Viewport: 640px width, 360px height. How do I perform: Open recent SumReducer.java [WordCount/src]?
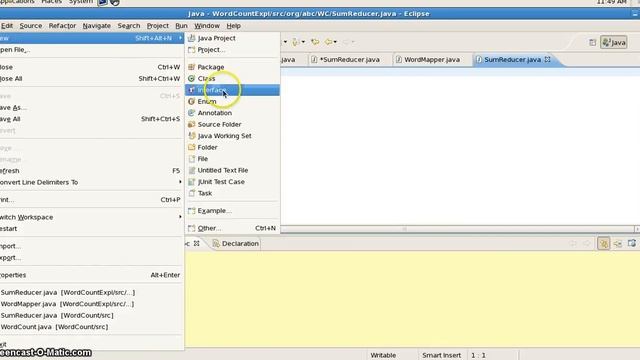point(91,315)
